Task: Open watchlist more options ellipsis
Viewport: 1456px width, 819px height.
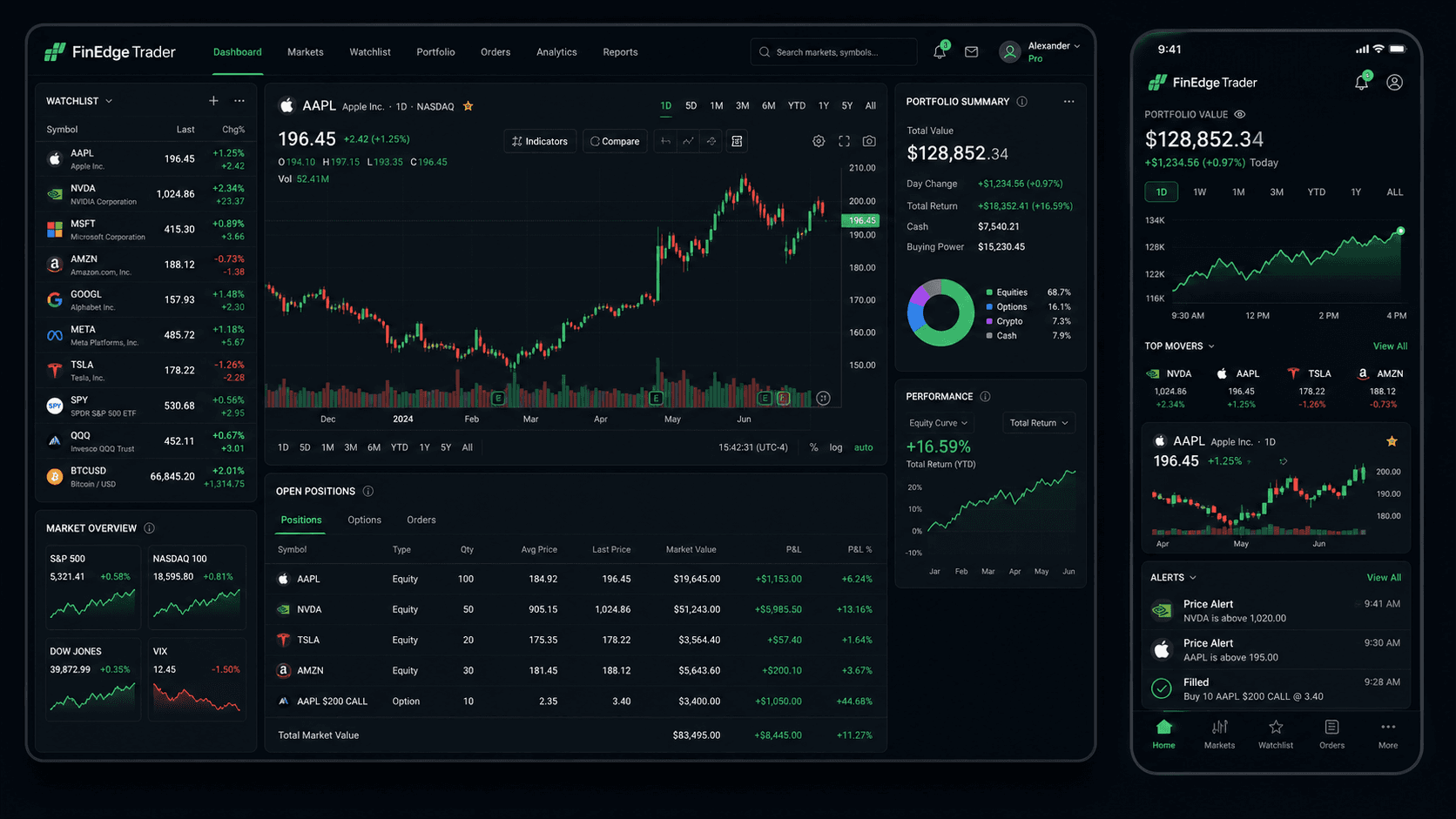Action: point(239,101)
